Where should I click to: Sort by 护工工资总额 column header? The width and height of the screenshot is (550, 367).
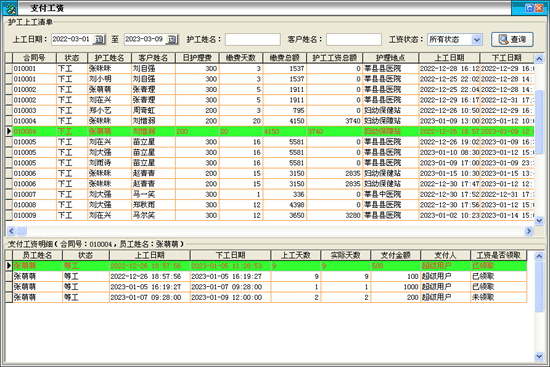[335, 58]
